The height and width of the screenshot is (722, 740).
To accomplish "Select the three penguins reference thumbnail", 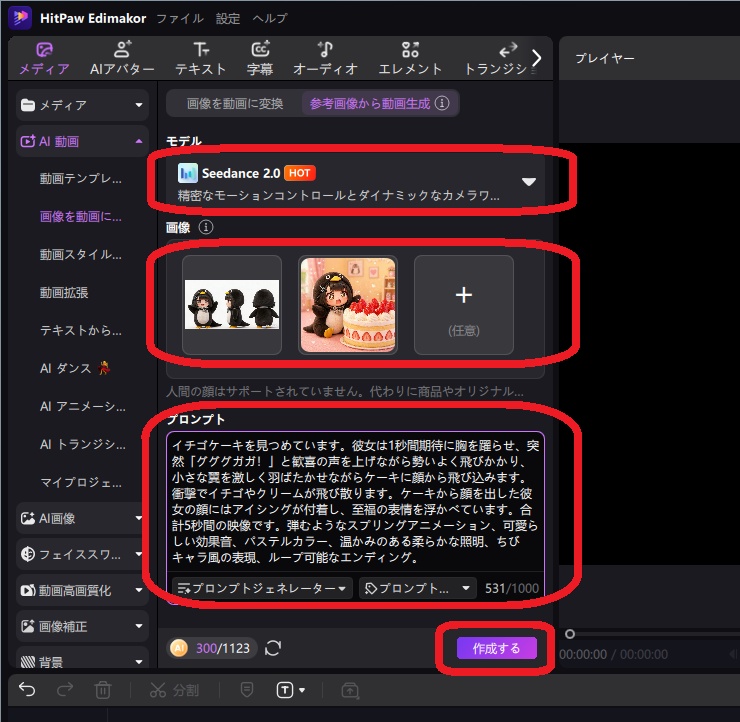I will 232,305.
